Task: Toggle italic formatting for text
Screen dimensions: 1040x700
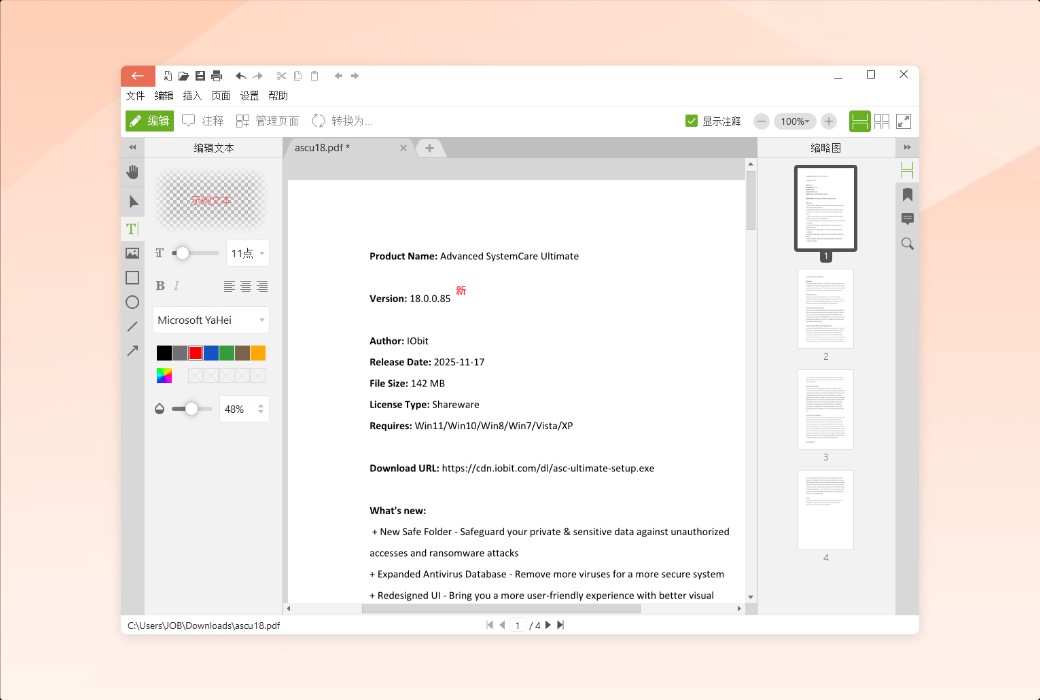Action: click(x=175, y=285)
